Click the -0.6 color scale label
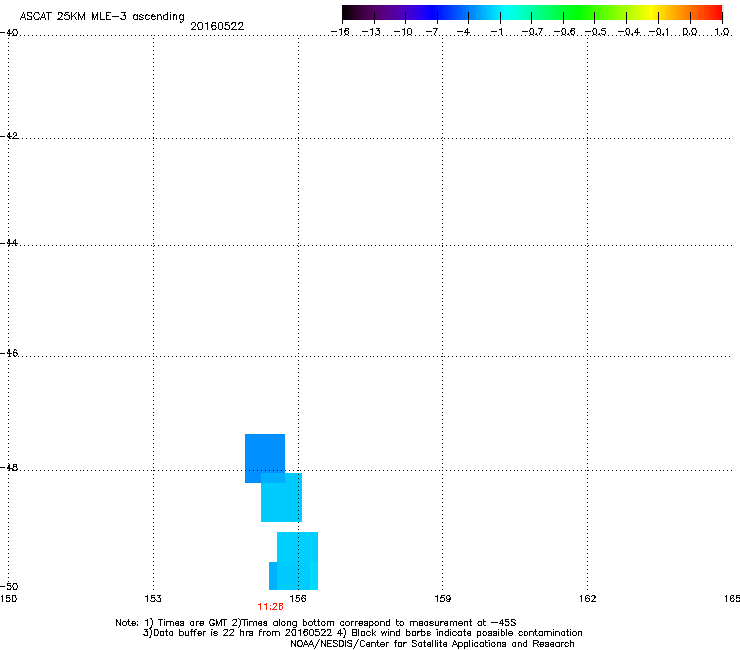Image resolution: width=740 pixels, height=650 pixels. 564,32
